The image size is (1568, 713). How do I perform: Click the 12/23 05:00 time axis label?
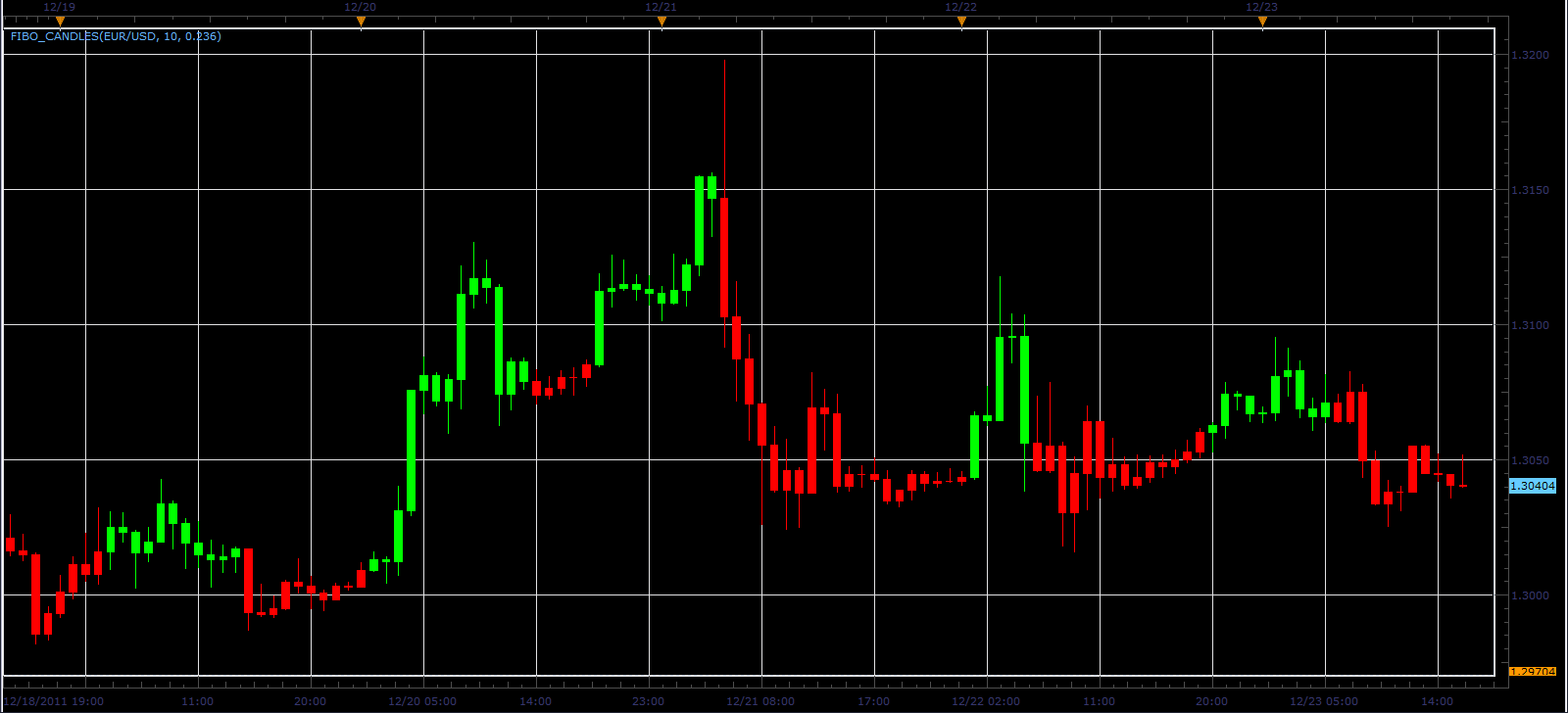(x=1324, y=701)
